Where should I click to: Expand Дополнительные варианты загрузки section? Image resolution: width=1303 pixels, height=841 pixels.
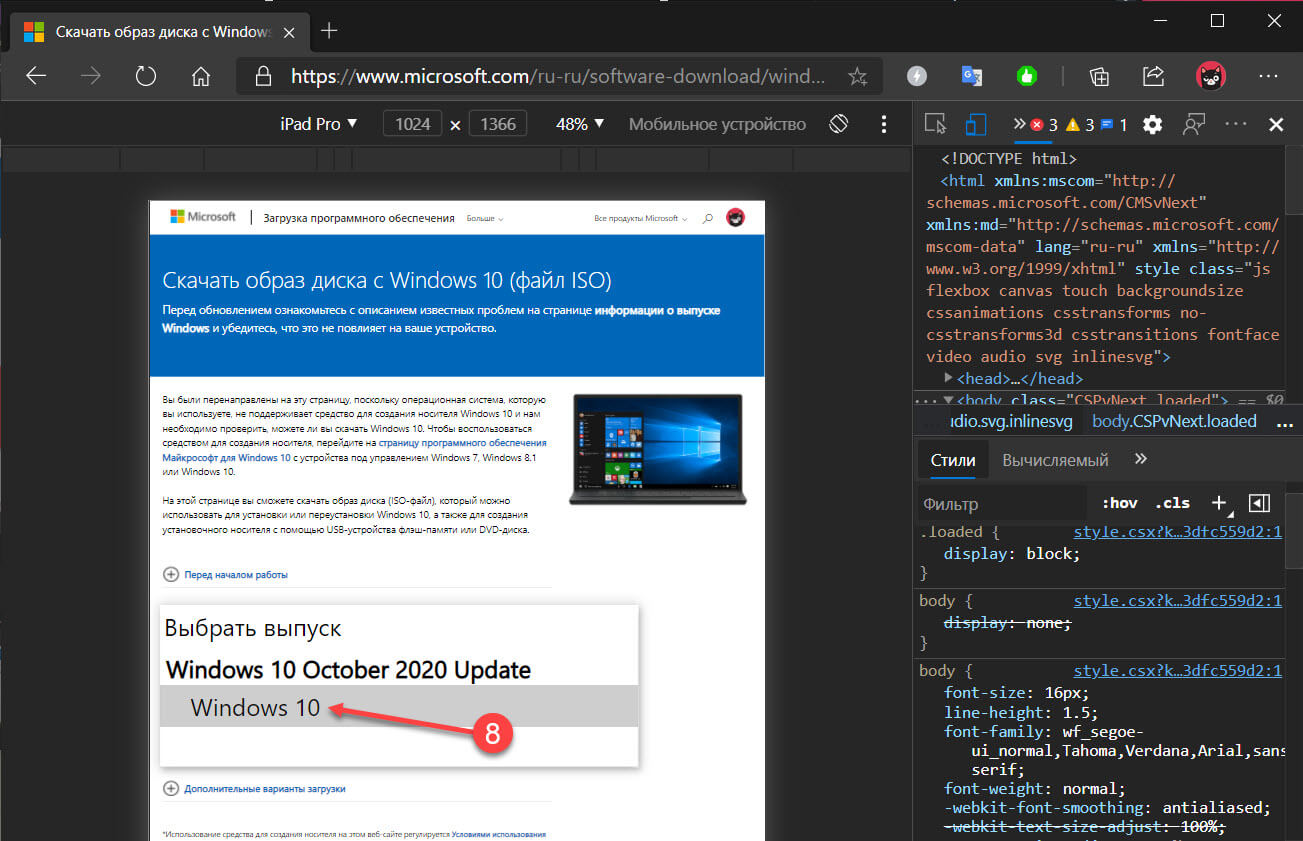255,789
